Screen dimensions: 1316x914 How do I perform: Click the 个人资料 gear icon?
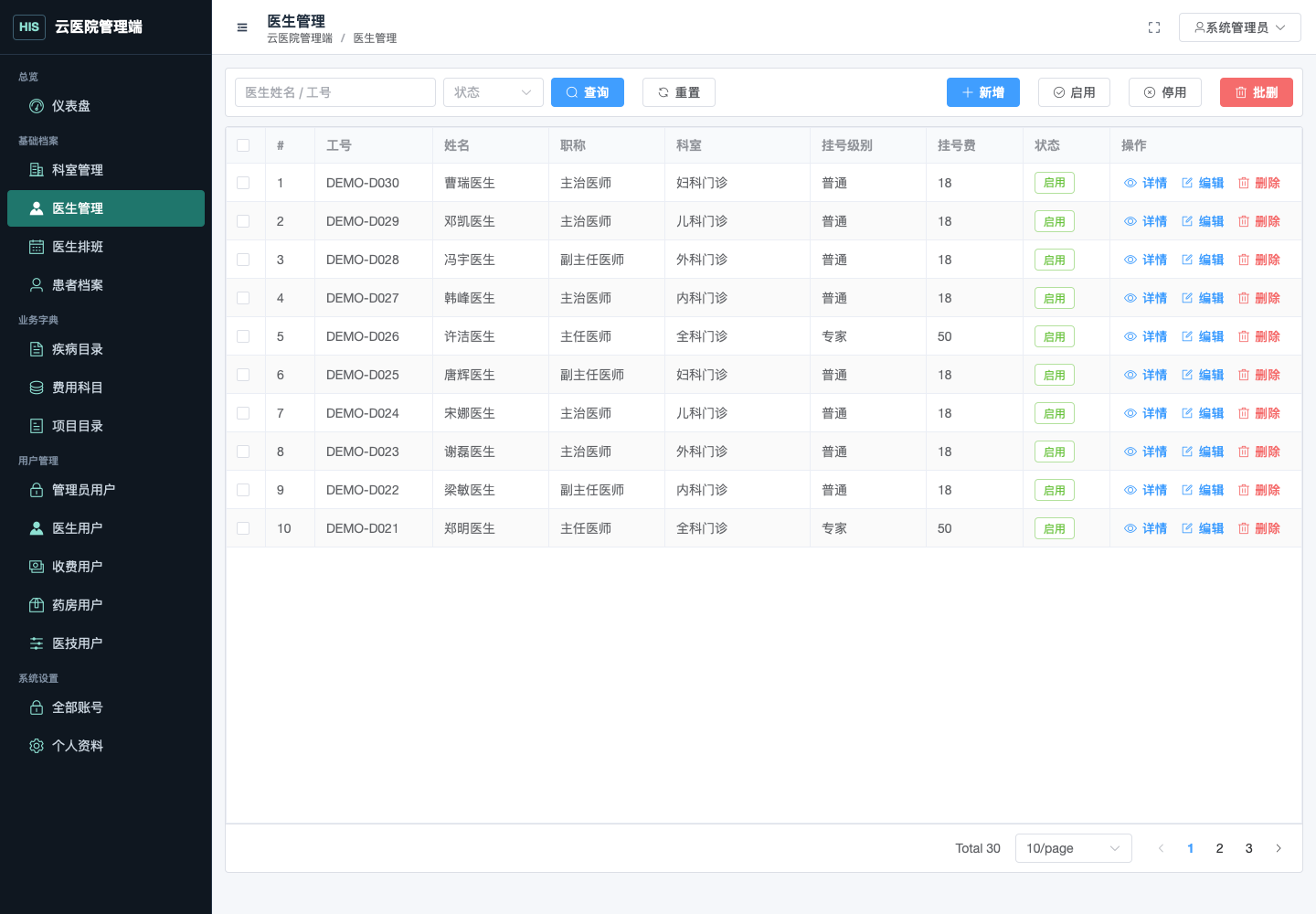pyautogui.click(x=37, y=746)
